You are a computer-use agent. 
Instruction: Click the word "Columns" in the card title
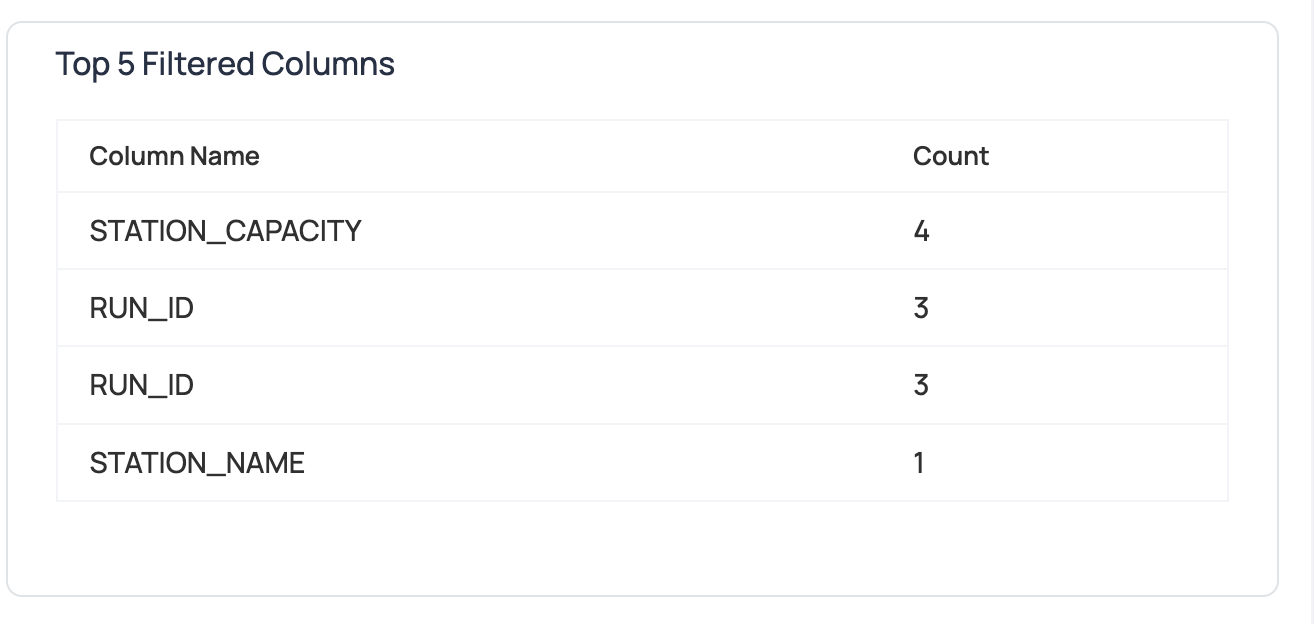click(328, 64)
